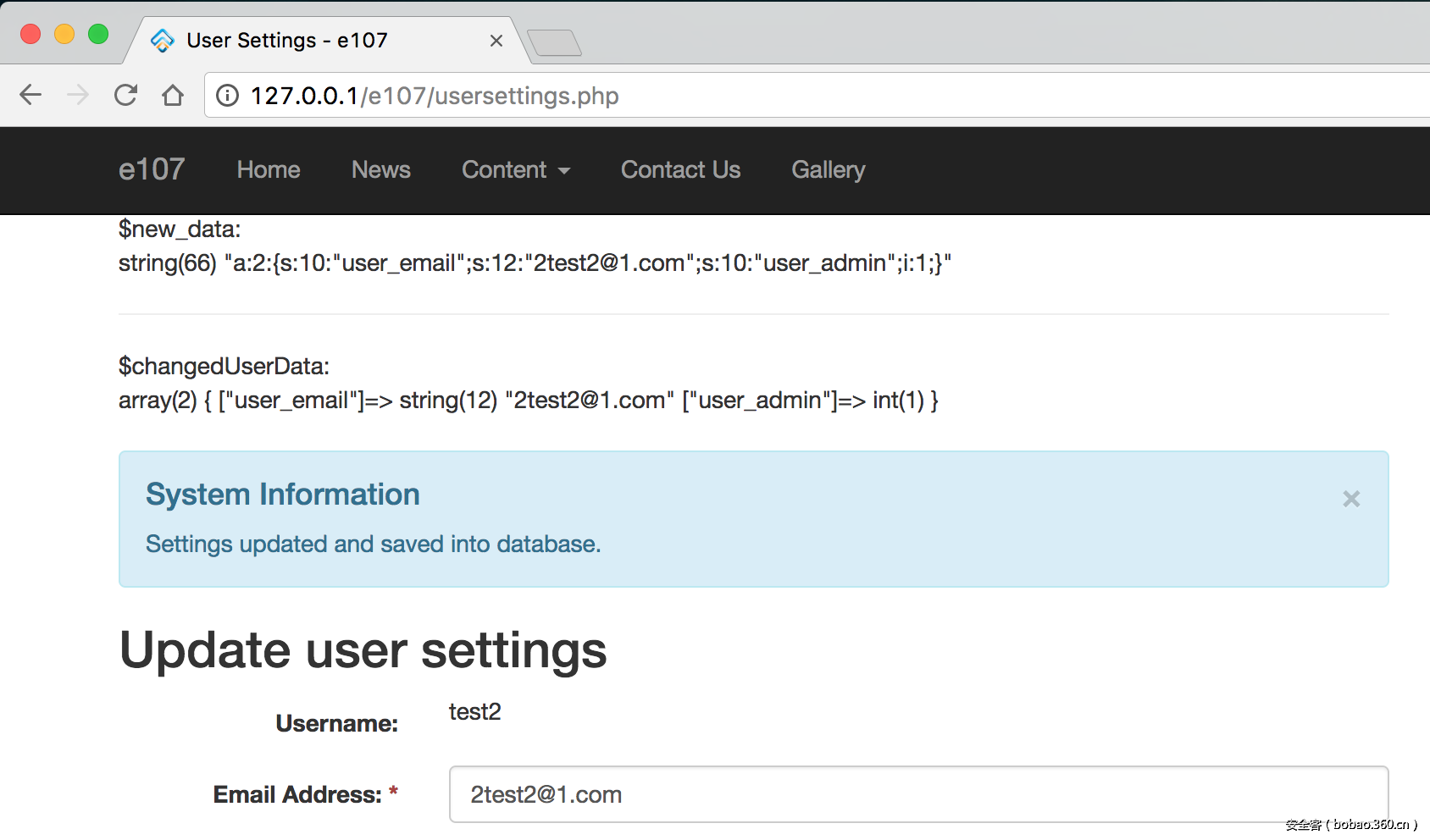1430x840 pixels.
Task: Reload the usersettings.php page
Action: (125, 95)
